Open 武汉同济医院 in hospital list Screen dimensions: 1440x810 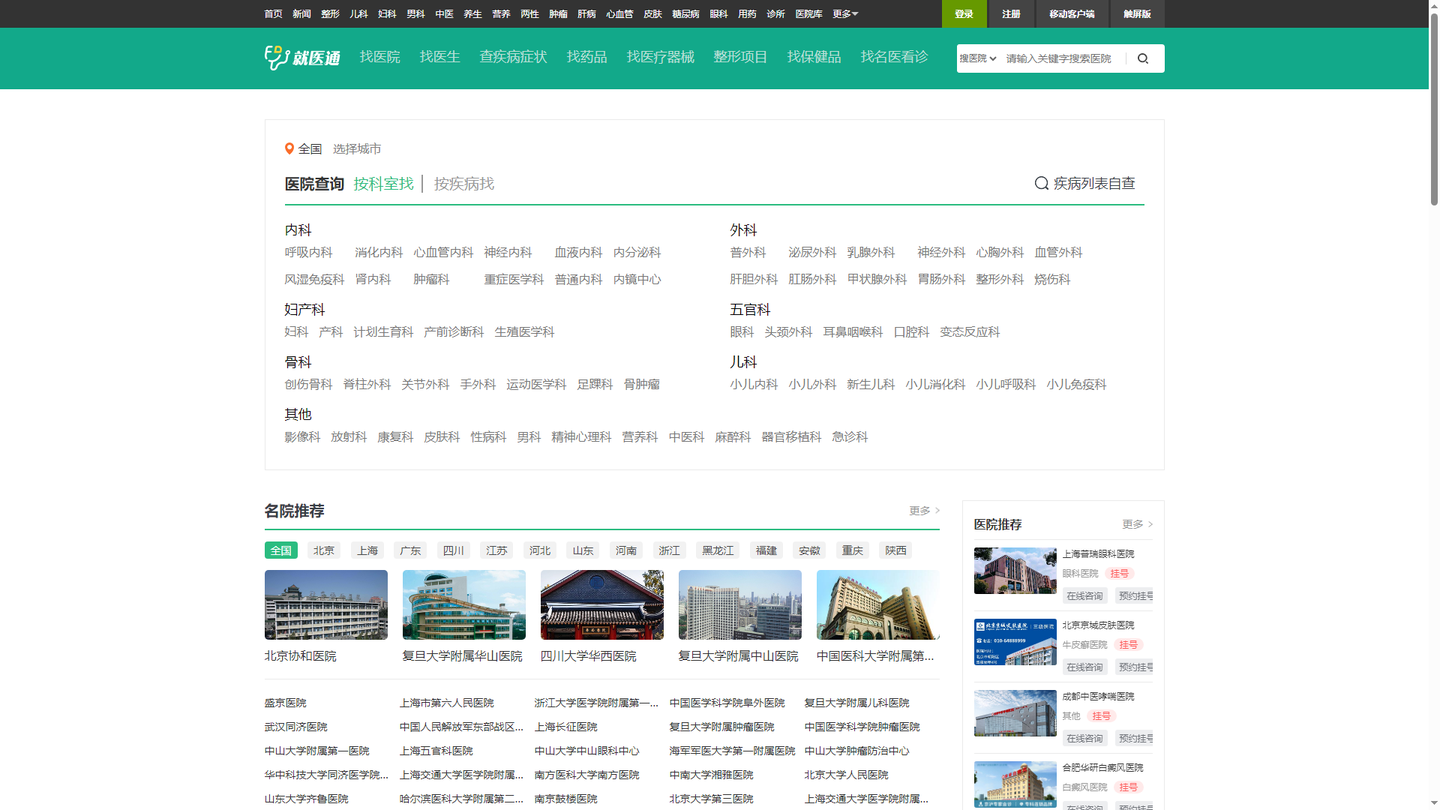coord(296,727)
